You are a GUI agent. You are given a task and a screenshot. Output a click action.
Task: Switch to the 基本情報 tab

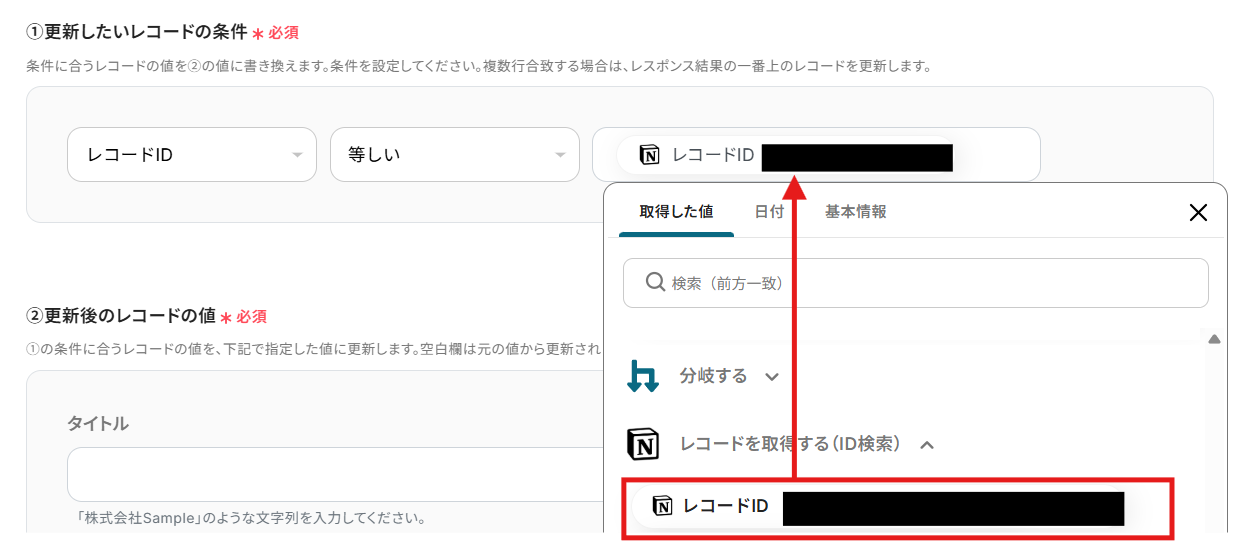coord(855,212)
